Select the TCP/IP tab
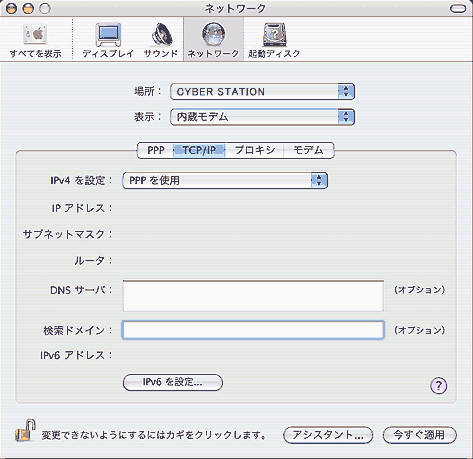The height and width of the screenshot is (459, 473). 199,150
